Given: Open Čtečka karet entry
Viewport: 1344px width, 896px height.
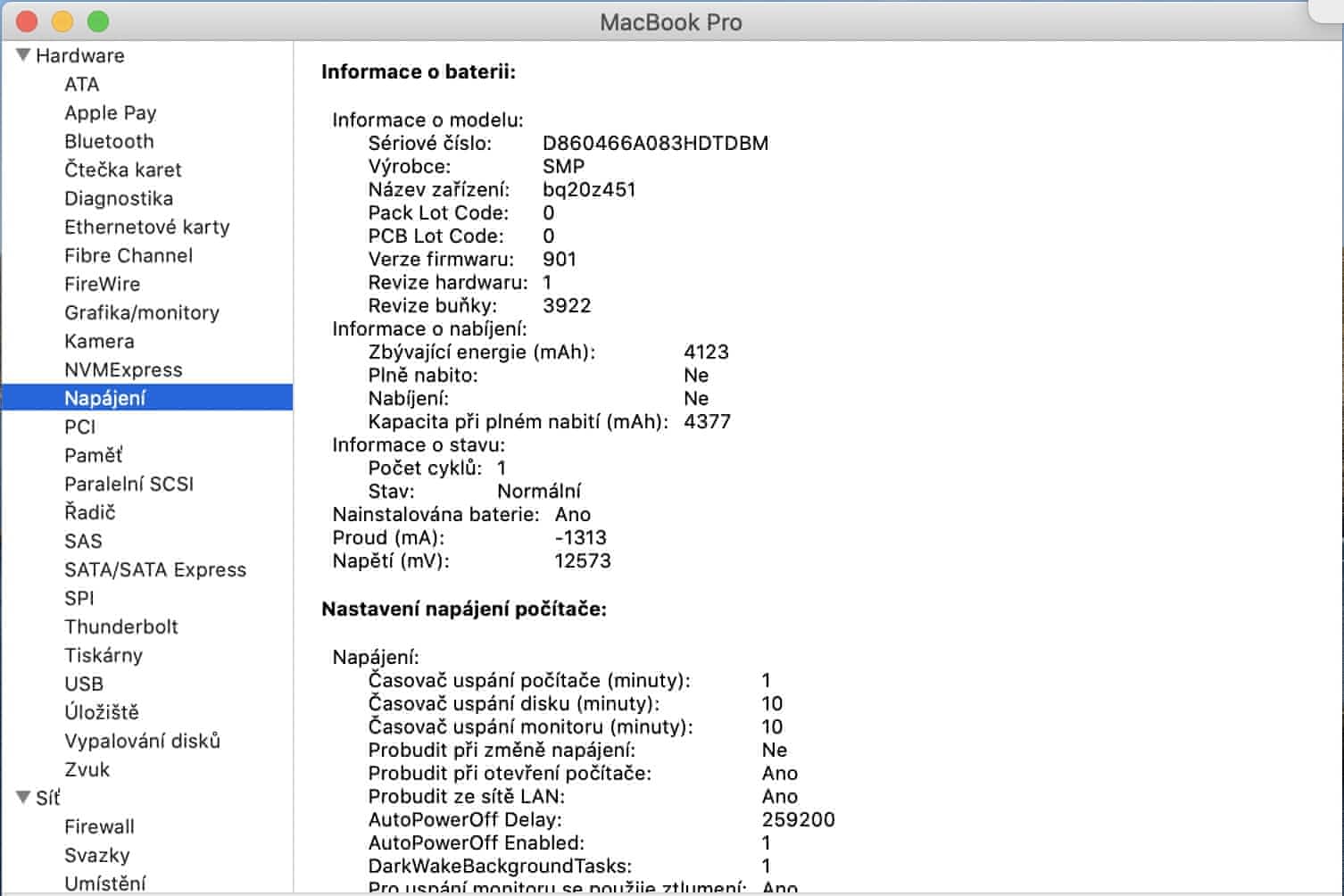Looking at the screenshot, I should (x=123, y=170).
